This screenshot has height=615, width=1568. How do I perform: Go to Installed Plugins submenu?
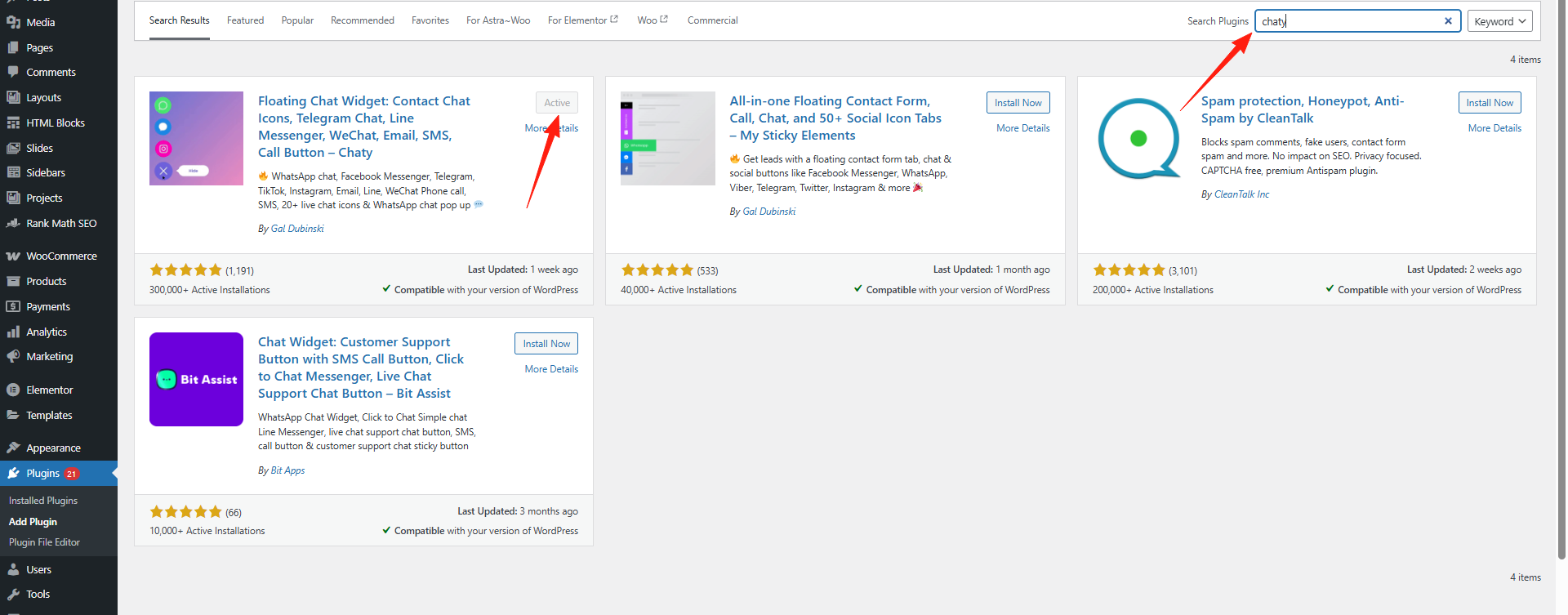pos(43,501)
